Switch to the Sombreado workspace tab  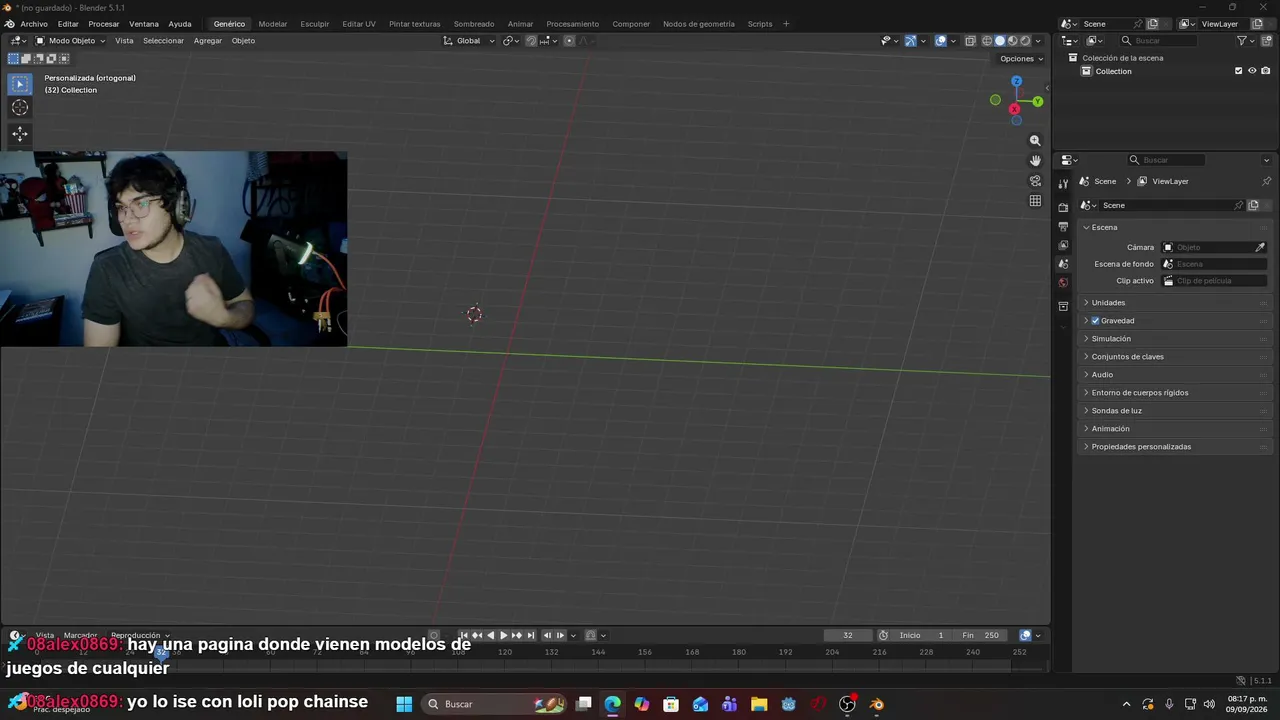point(474,24)
